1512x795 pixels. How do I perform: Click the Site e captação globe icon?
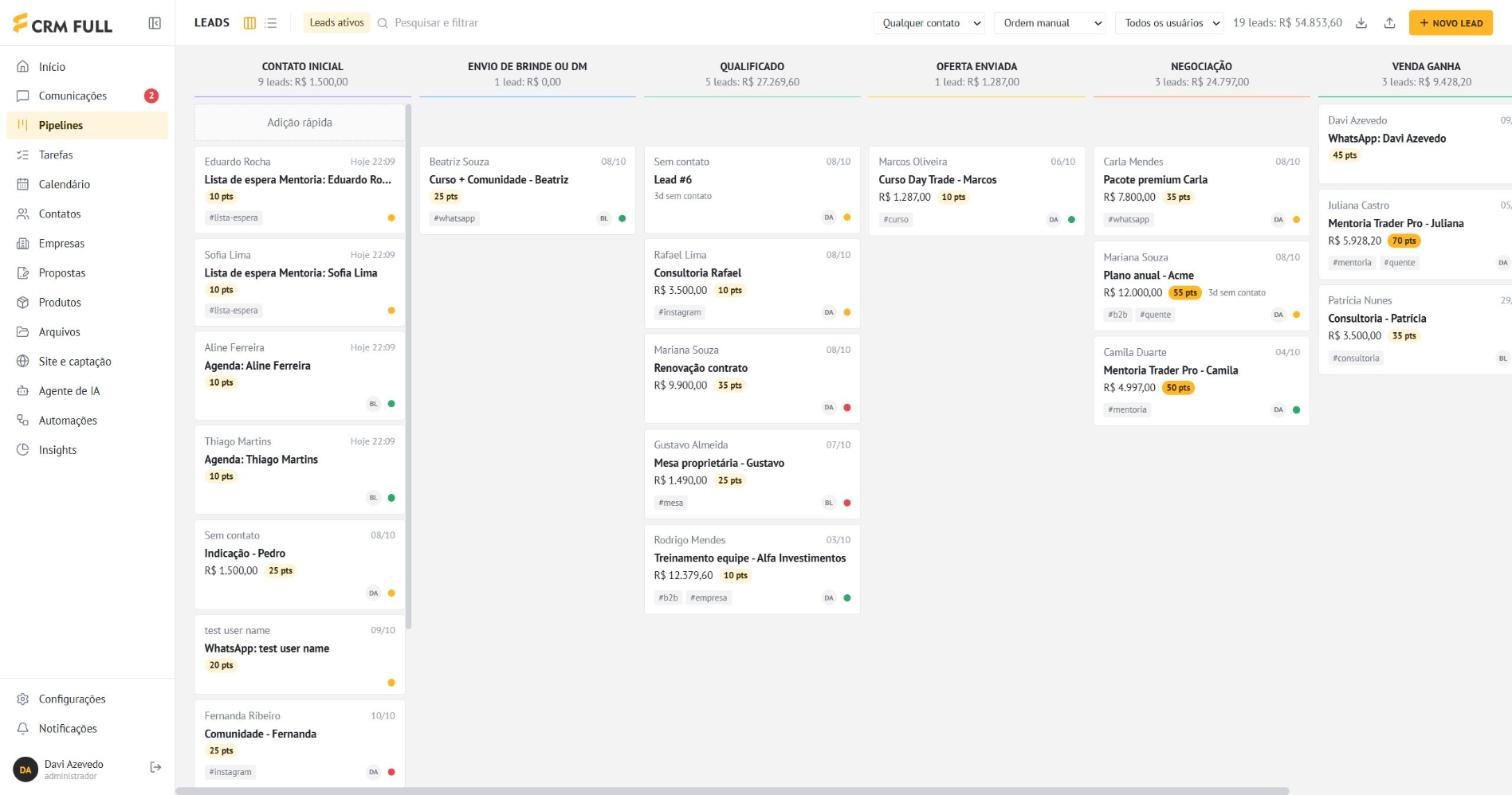(23, 362)
